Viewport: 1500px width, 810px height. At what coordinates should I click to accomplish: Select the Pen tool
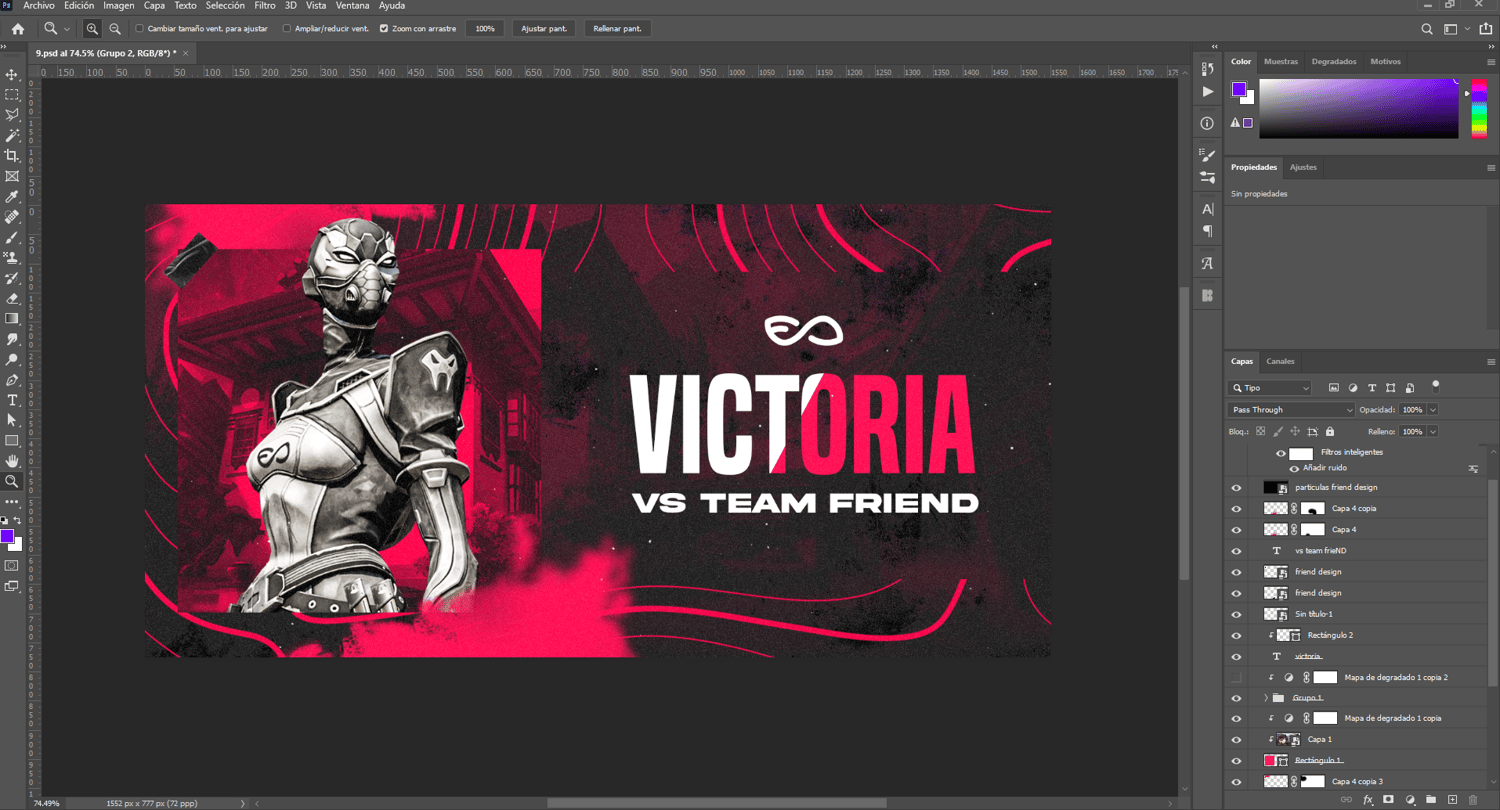(x=12, y=380)
